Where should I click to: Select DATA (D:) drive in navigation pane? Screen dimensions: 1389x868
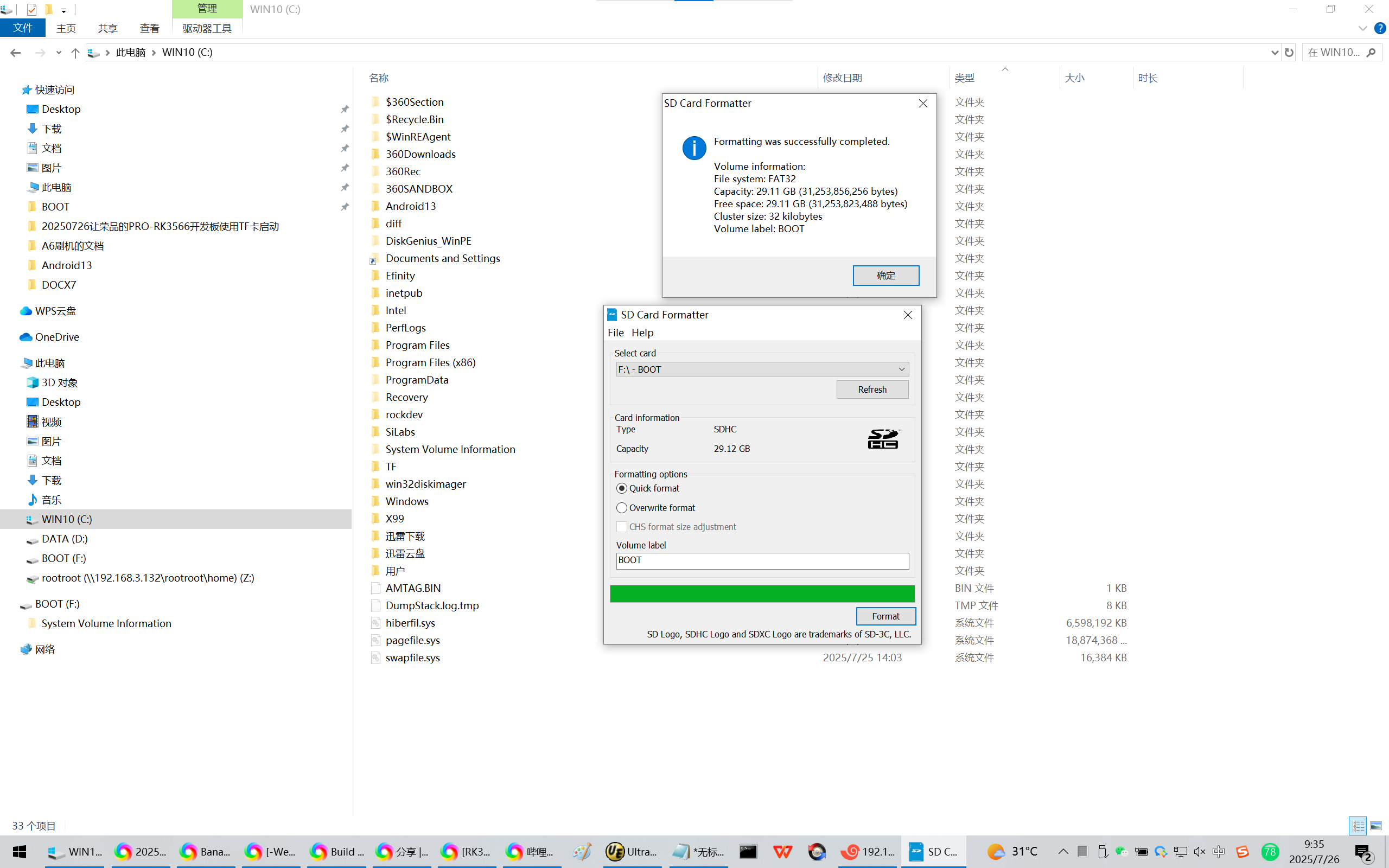click(64, 539)
